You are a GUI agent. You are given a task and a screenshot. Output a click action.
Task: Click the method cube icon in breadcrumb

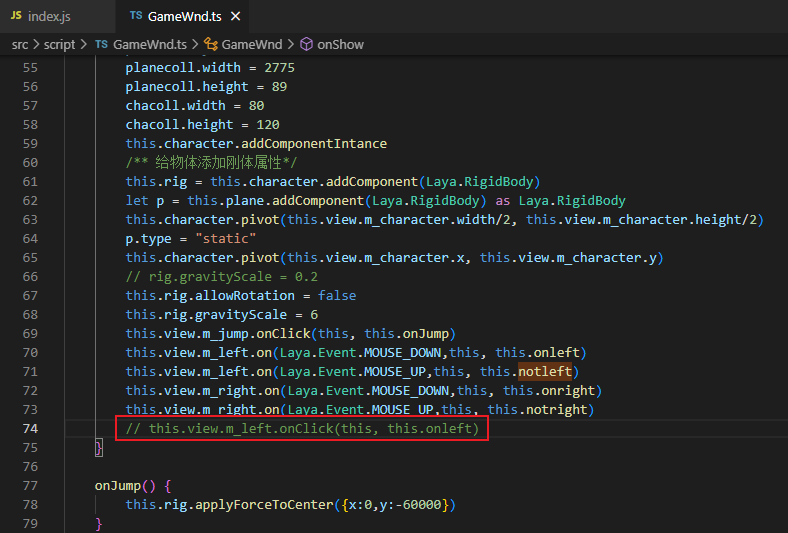click(x=306, y=44)
